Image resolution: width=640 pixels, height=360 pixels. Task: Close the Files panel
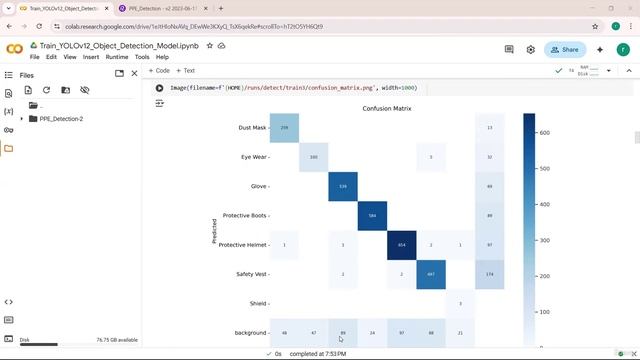(x=134, y=73)
